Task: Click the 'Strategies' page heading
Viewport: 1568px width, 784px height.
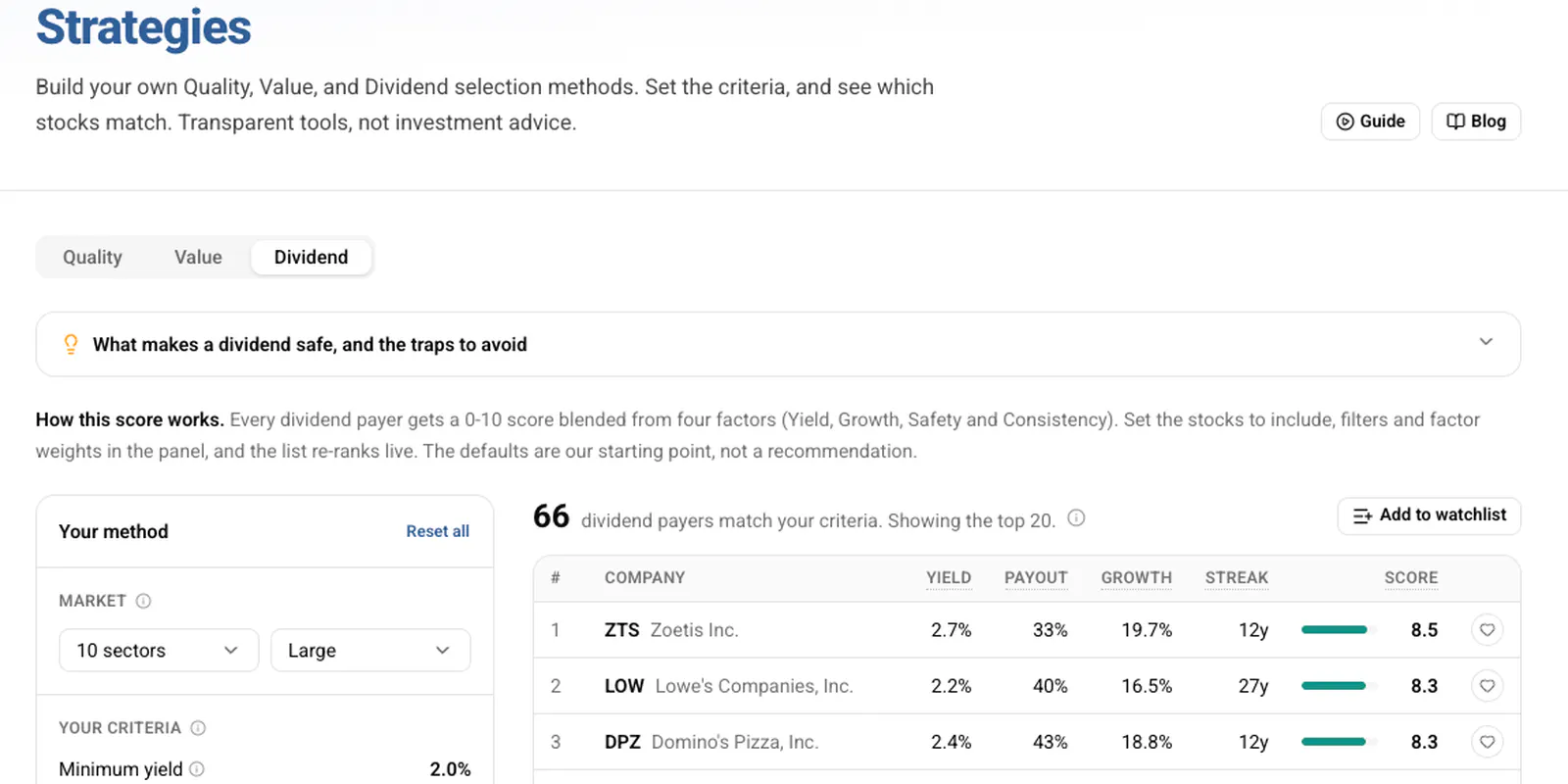Action: click(x=144, y=27)
